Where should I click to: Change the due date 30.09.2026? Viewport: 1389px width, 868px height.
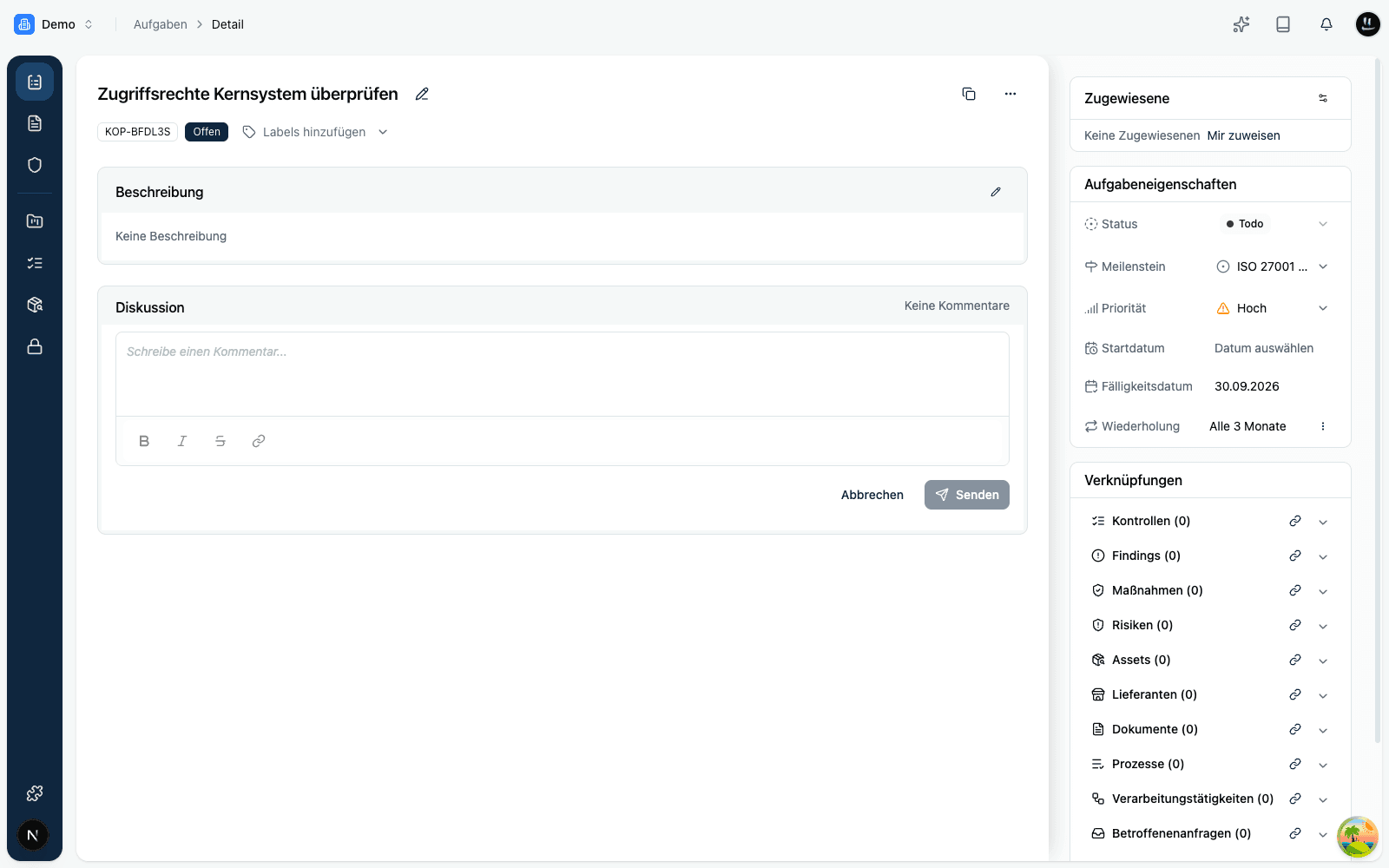point(1247,386)
